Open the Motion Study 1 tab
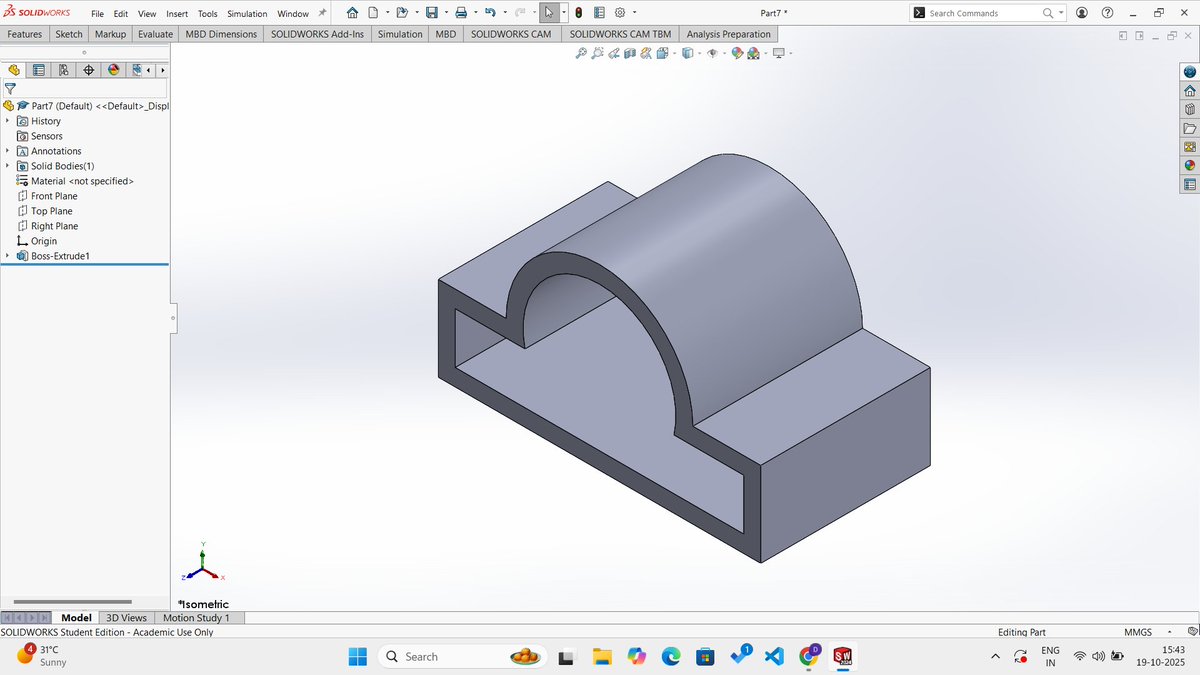The height and width of the screenshot is (675, 1200). (196, 618)
